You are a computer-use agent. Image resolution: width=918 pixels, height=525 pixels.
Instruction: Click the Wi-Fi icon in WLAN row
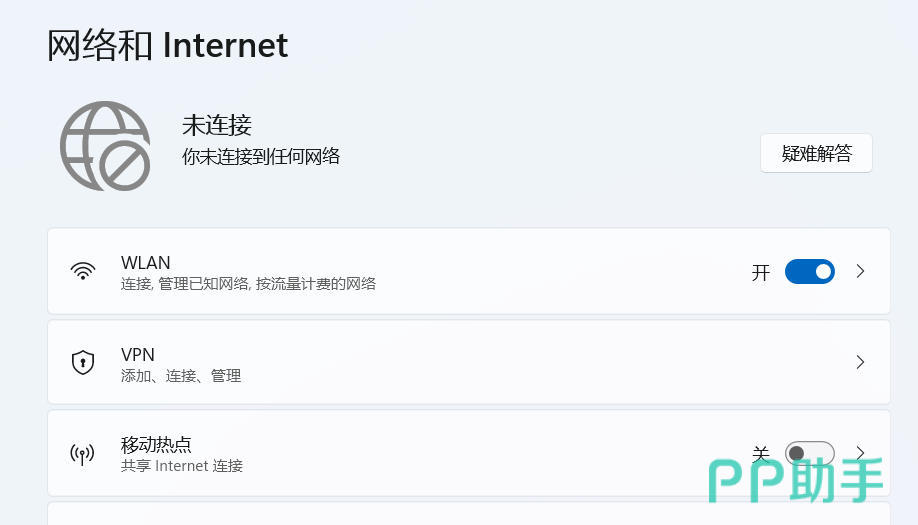tap(83, 271)
